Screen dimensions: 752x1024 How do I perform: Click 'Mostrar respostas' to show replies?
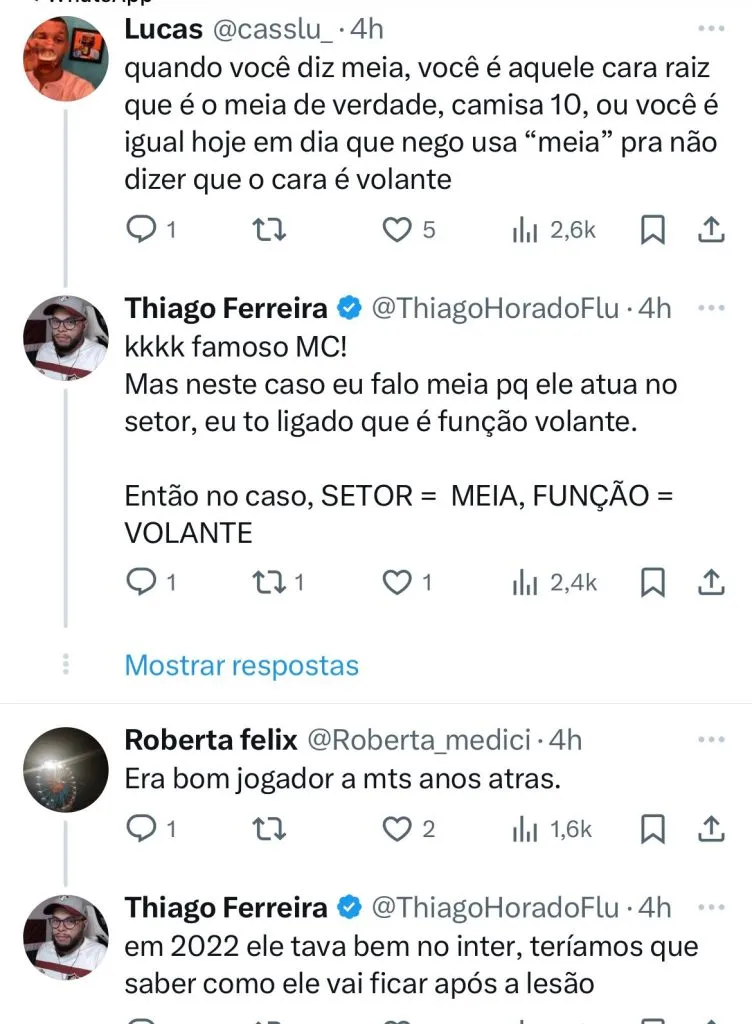[241, 665]
